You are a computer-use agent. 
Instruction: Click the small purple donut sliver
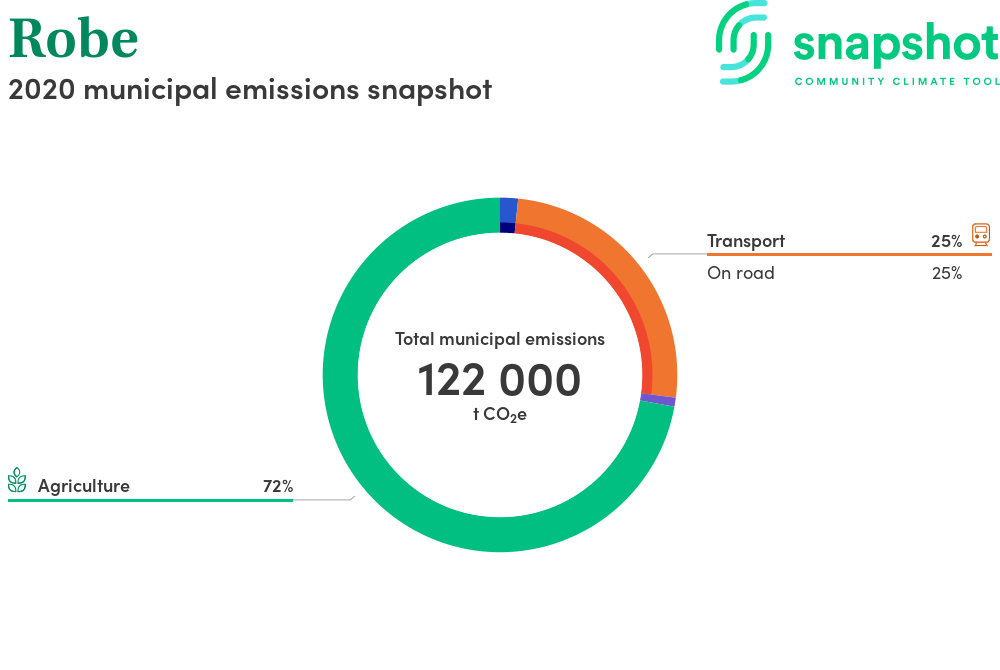point(658,400)
